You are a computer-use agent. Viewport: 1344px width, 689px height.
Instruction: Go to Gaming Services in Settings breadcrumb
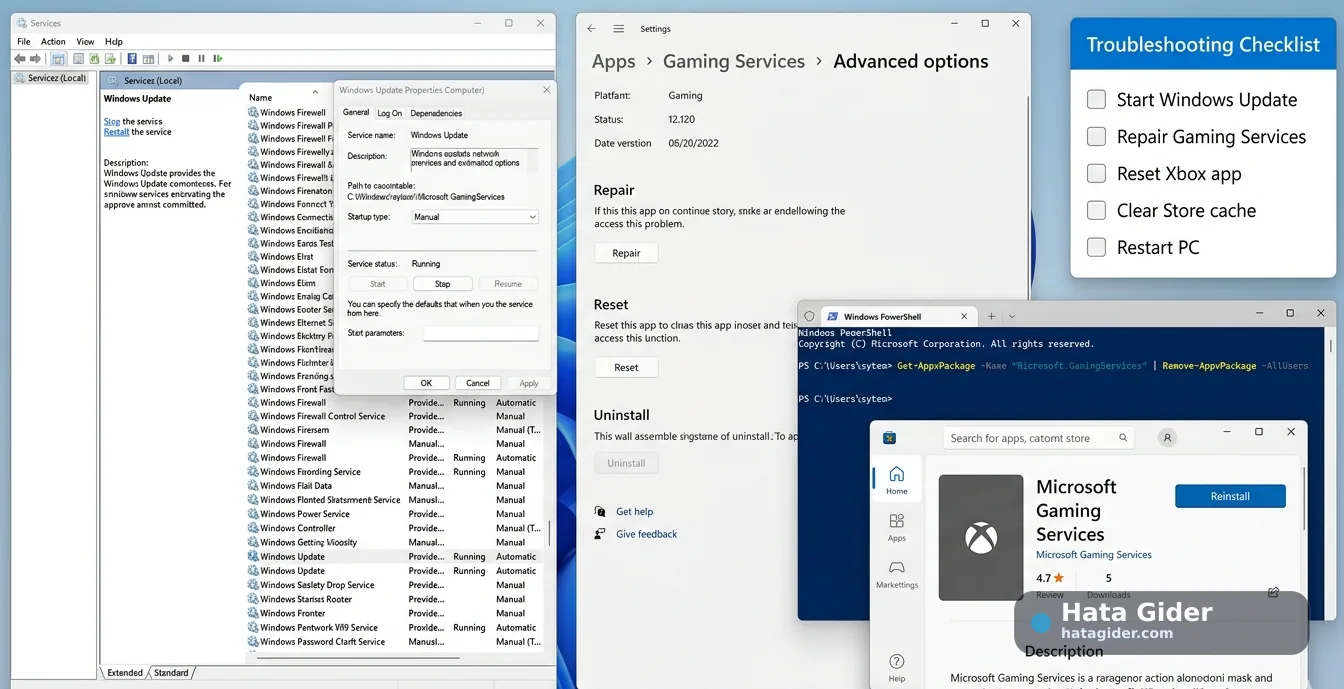coord(734,61)
